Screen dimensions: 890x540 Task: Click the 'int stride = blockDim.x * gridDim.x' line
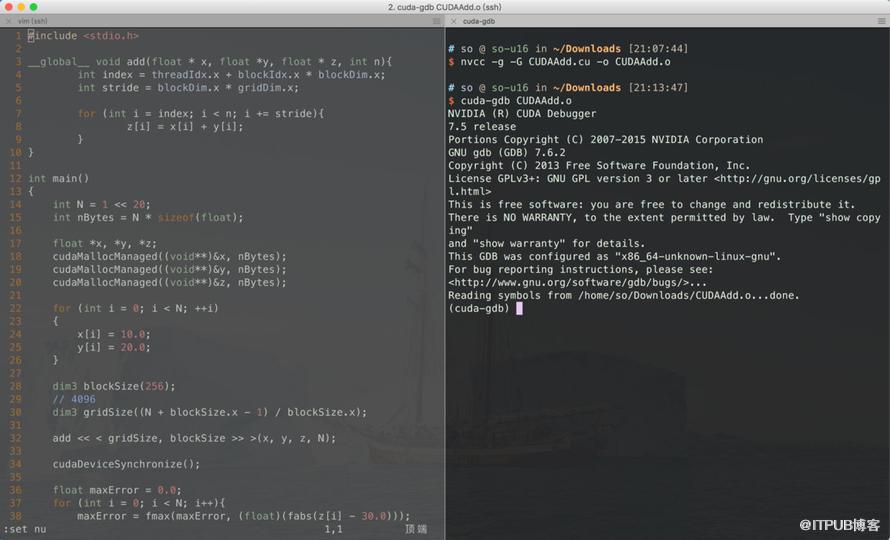(188, 87)
